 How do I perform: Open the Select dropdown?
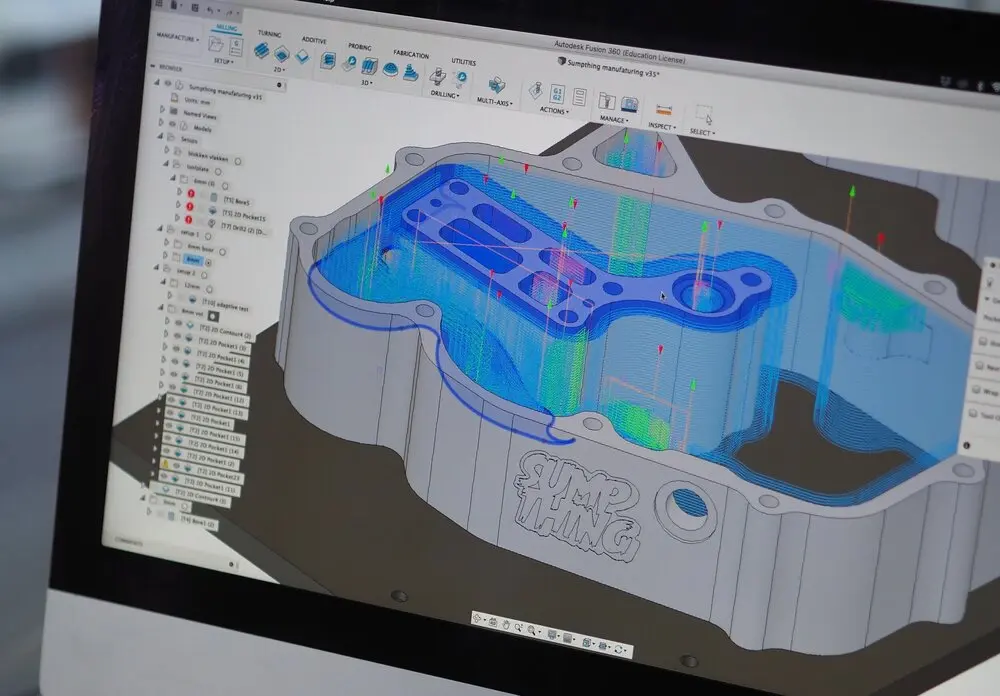(702, 132)
